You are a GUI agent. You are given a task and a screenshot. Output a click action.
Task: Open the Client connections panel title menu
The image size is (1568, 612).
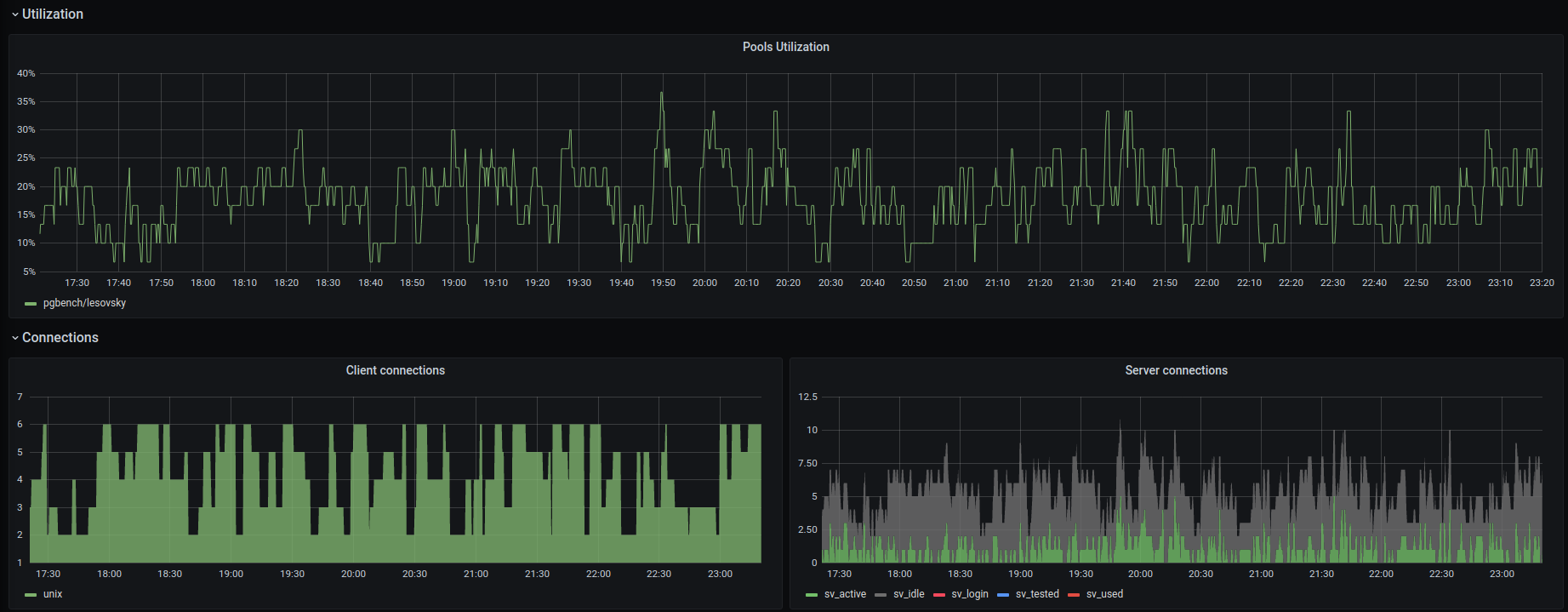395,370
